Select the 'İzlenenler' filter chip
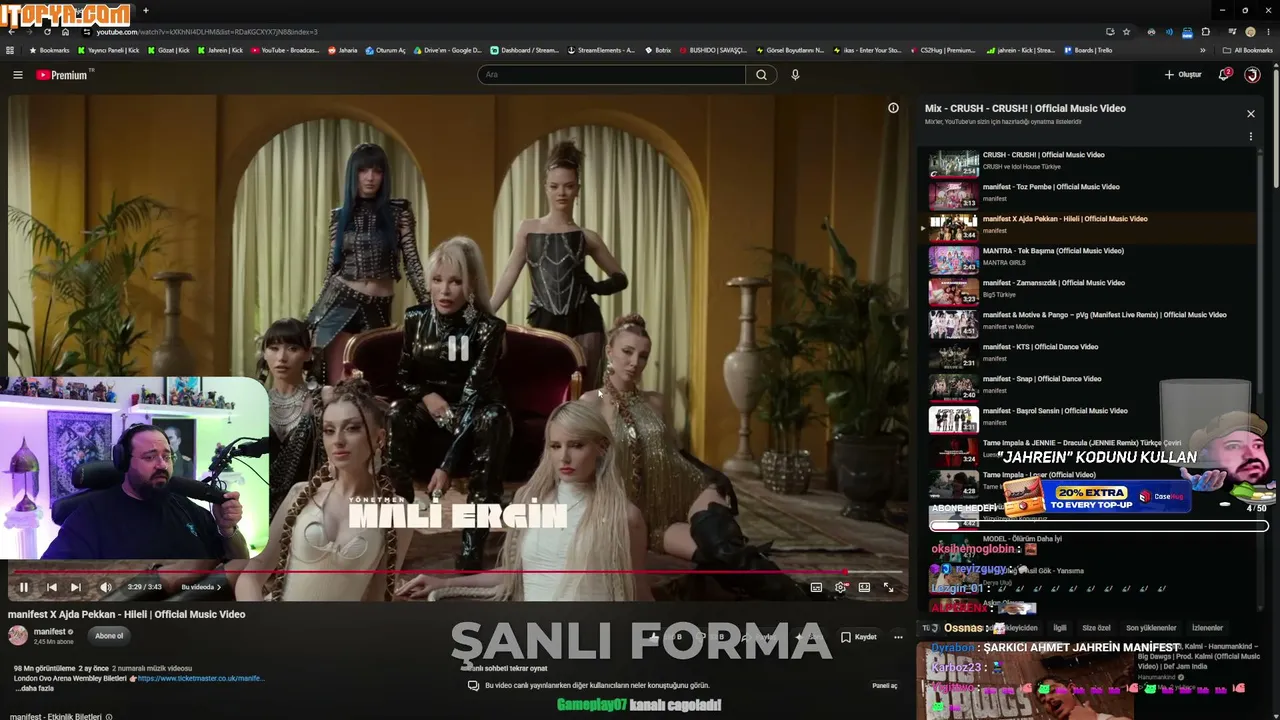 pos(1207,628)
